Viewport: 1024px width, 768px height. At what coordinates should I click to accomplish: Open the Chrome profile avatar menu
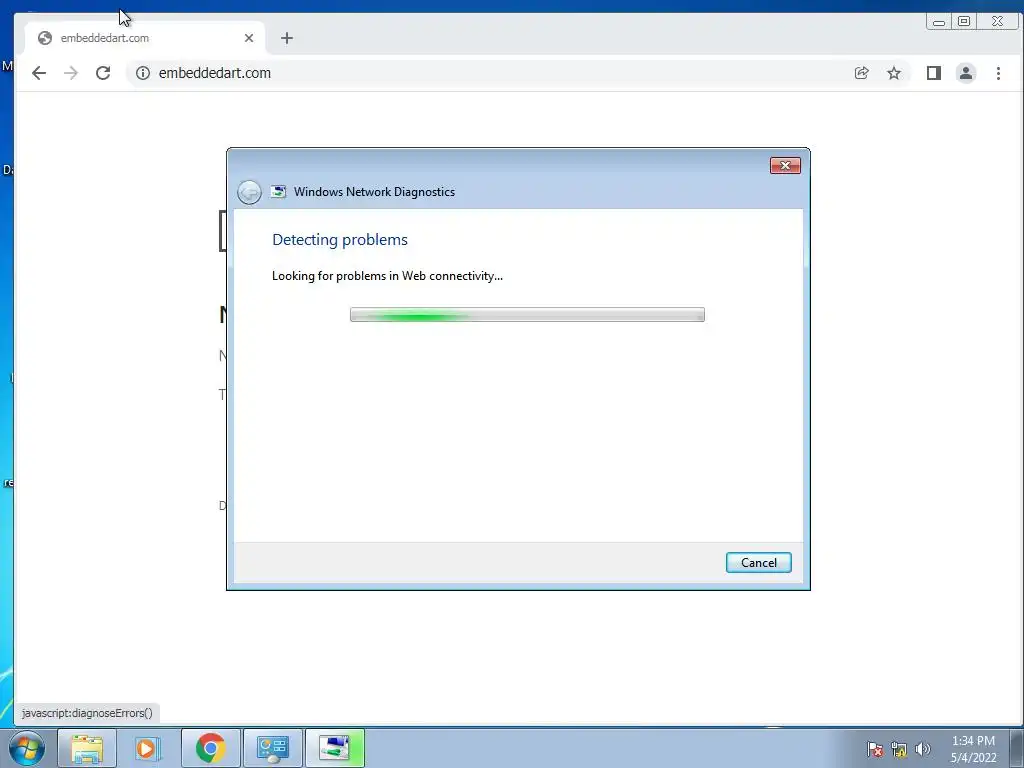(966, 73)
